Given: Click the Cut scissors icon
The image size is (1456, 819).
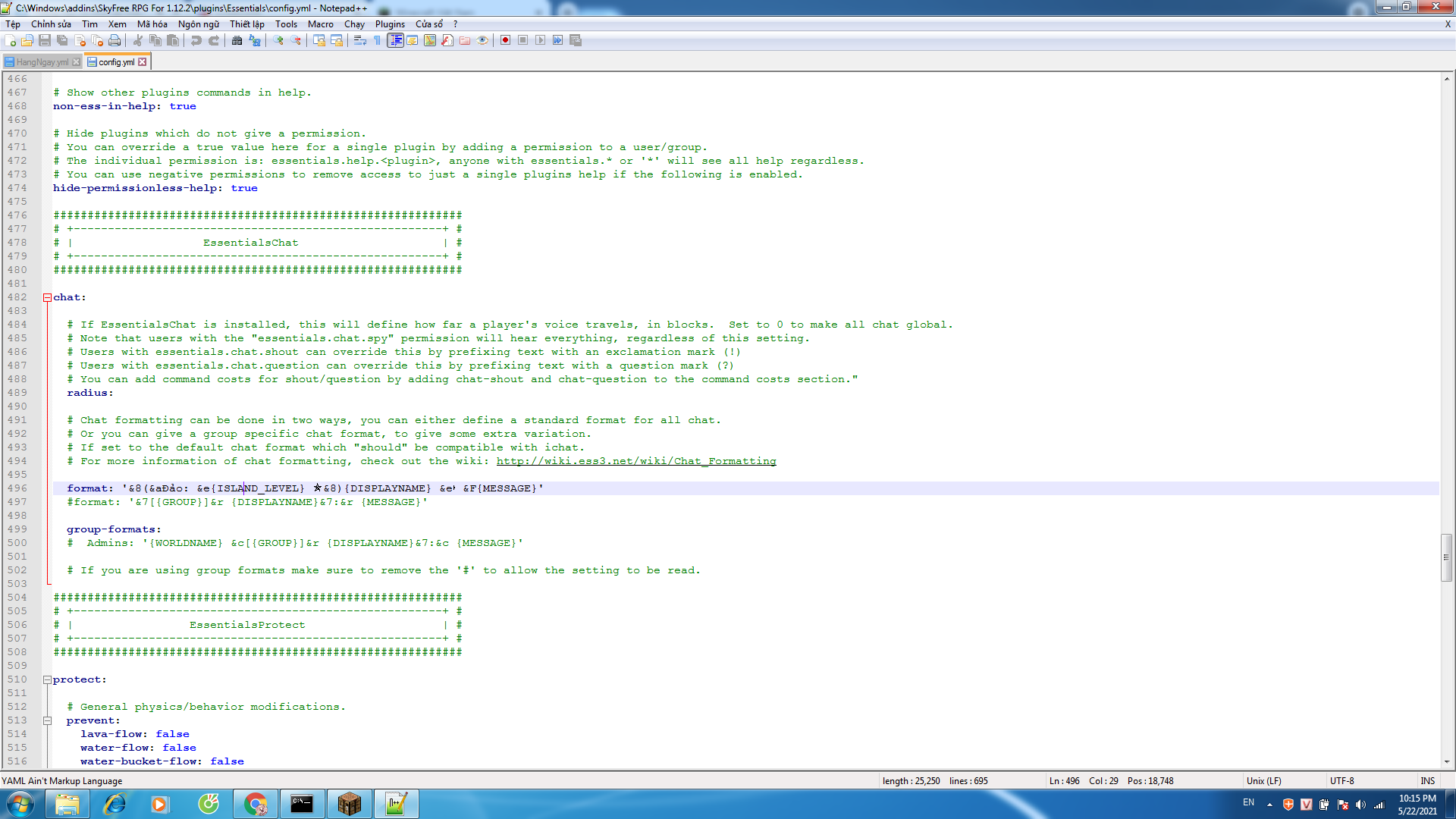Looking at the screenshot, I should click(138, 40).
